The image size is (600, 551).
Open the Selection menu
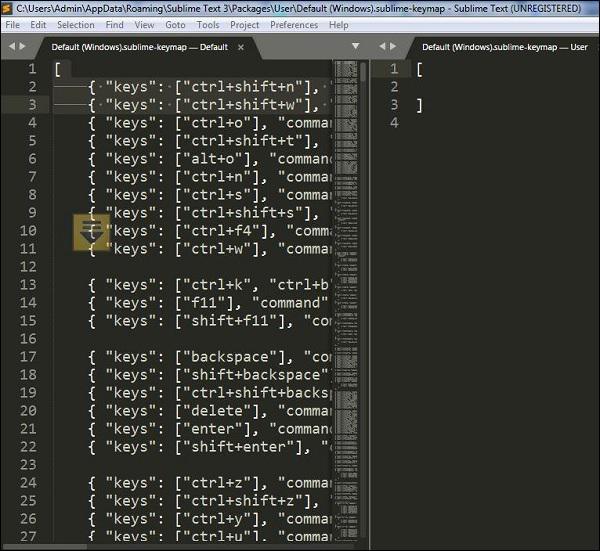click(x=76, y=25)
